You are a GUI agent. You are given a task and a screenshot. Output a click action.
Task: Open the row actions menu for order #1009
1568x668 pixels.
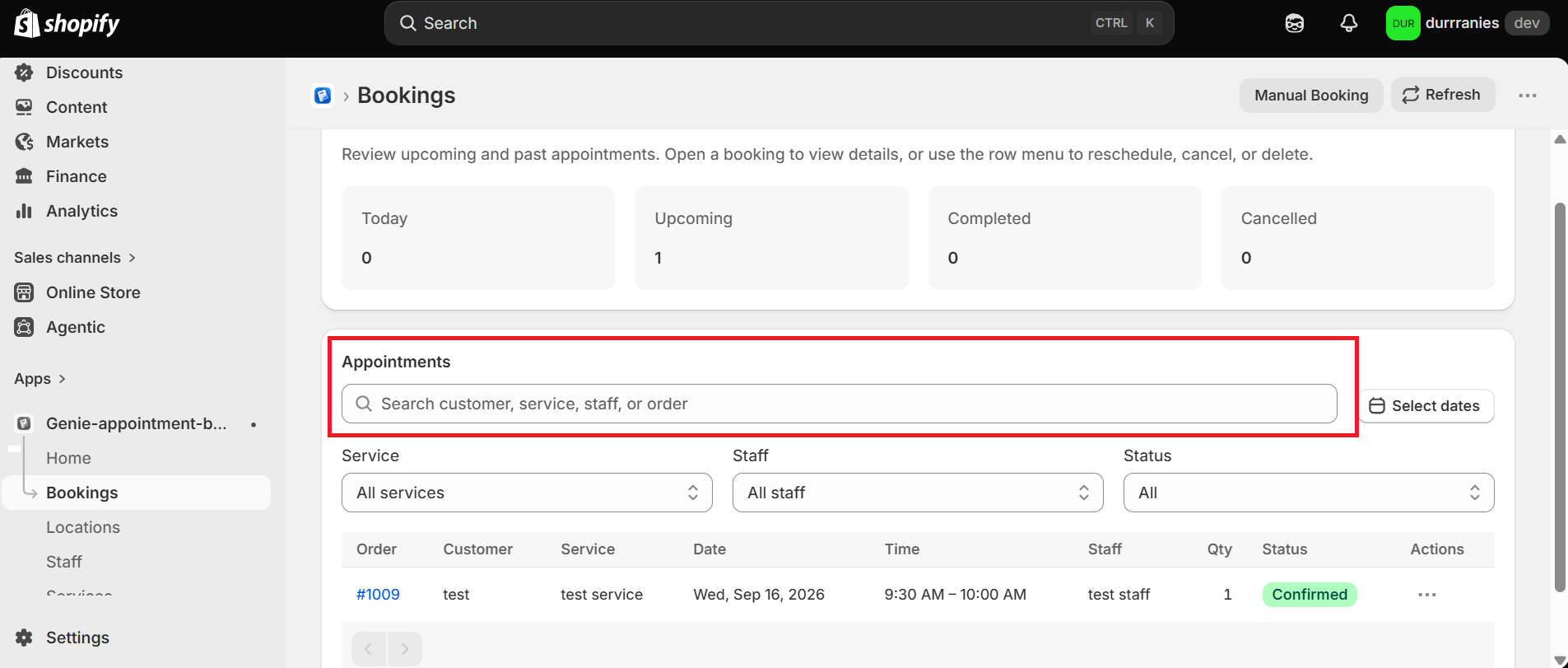pos(1427,595)
